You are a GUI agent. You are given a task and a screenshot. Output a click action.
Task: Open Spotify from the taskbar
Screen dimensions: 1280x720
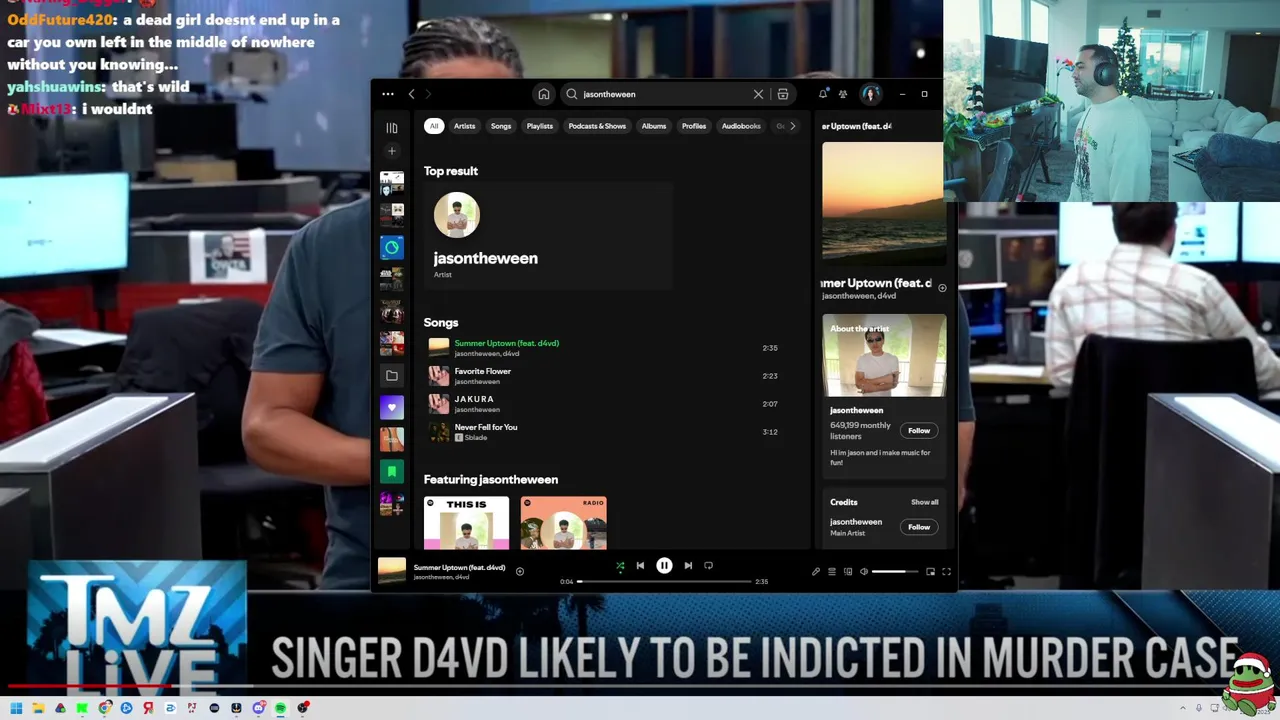[280, 708]
